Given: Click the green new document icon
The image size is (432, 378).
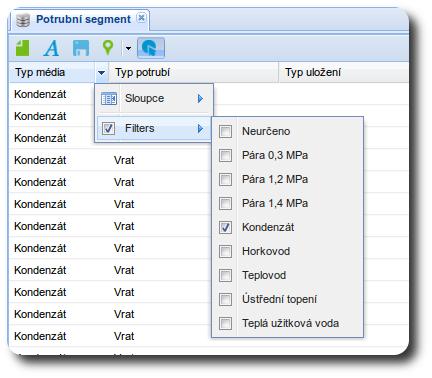Looking at the screenshot, I should [x=23, y=48].
